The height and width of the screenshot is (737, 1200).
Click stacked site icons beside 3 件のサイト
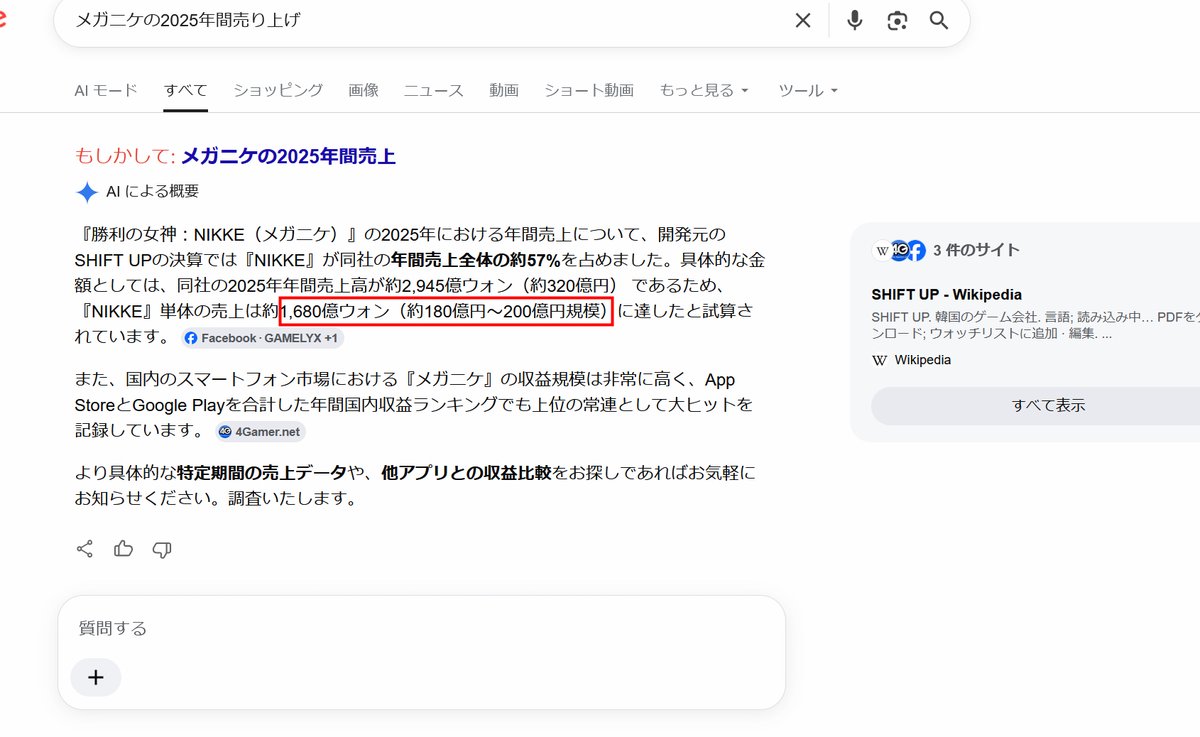(x=900, y=251)
